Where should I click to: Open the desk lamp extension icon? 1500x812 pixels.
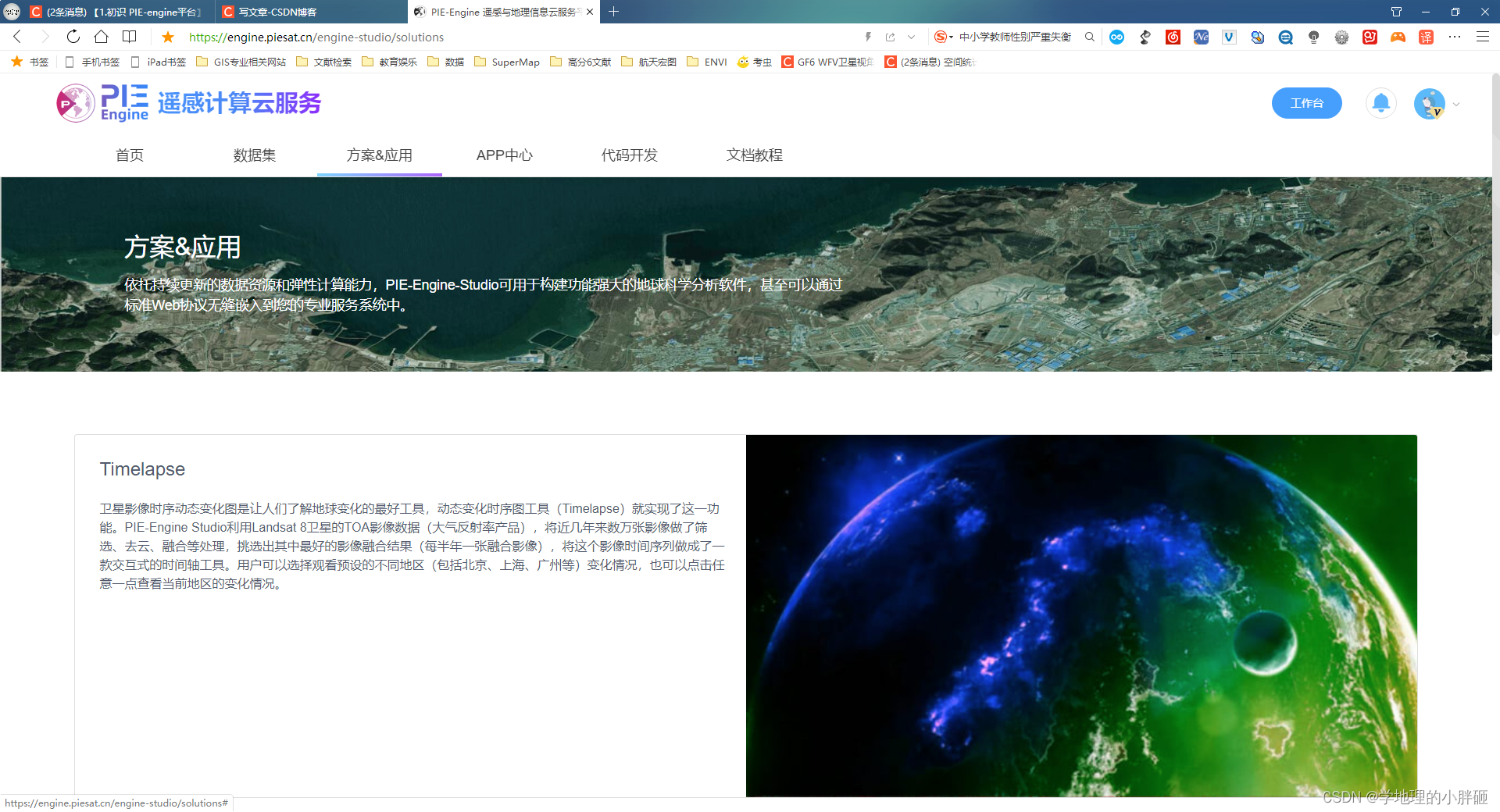(1145, 37)
